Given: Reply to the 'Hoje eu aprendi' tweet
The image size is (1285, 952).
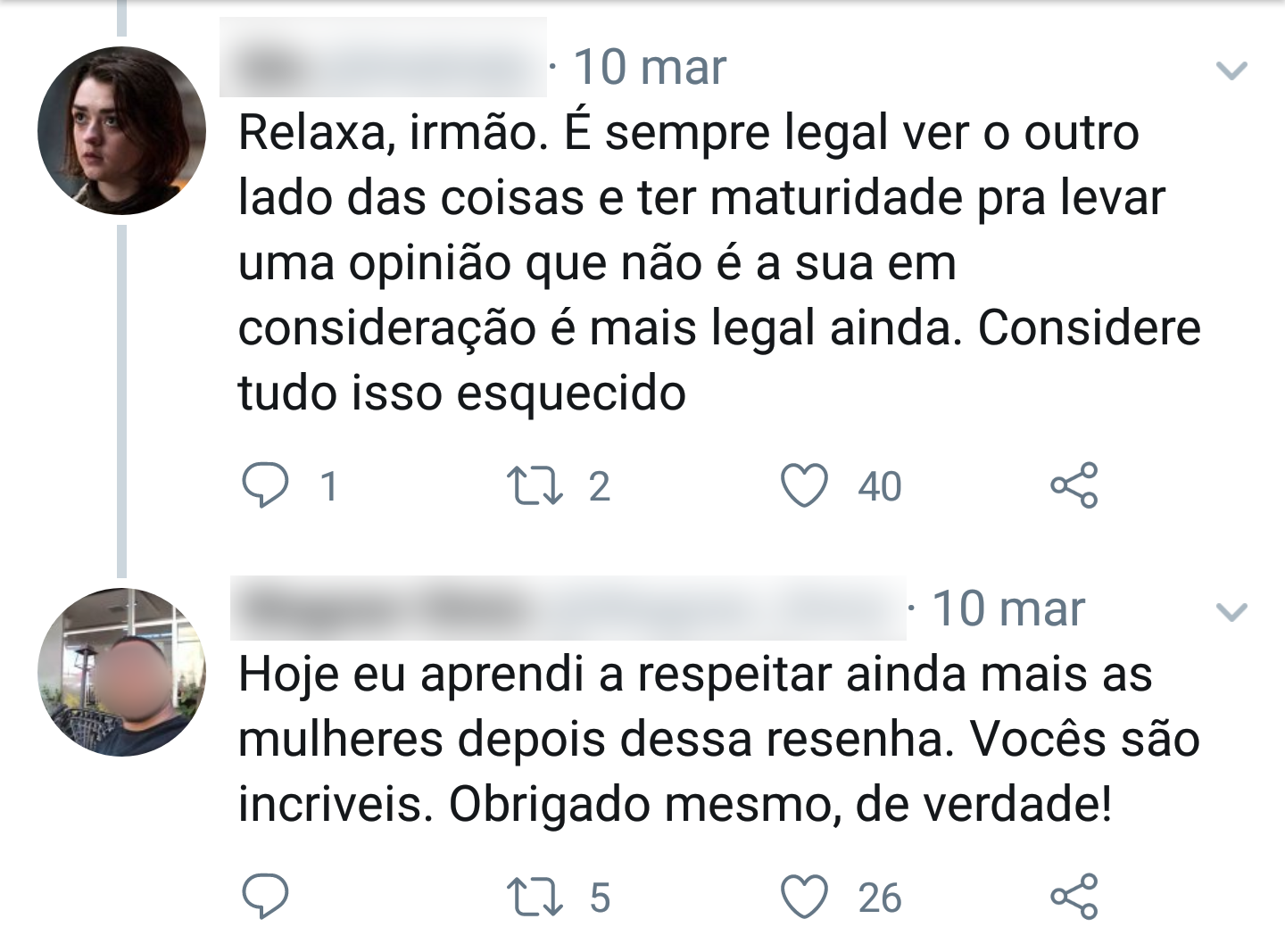Looking at the screenshot, I should click(265, 897).
